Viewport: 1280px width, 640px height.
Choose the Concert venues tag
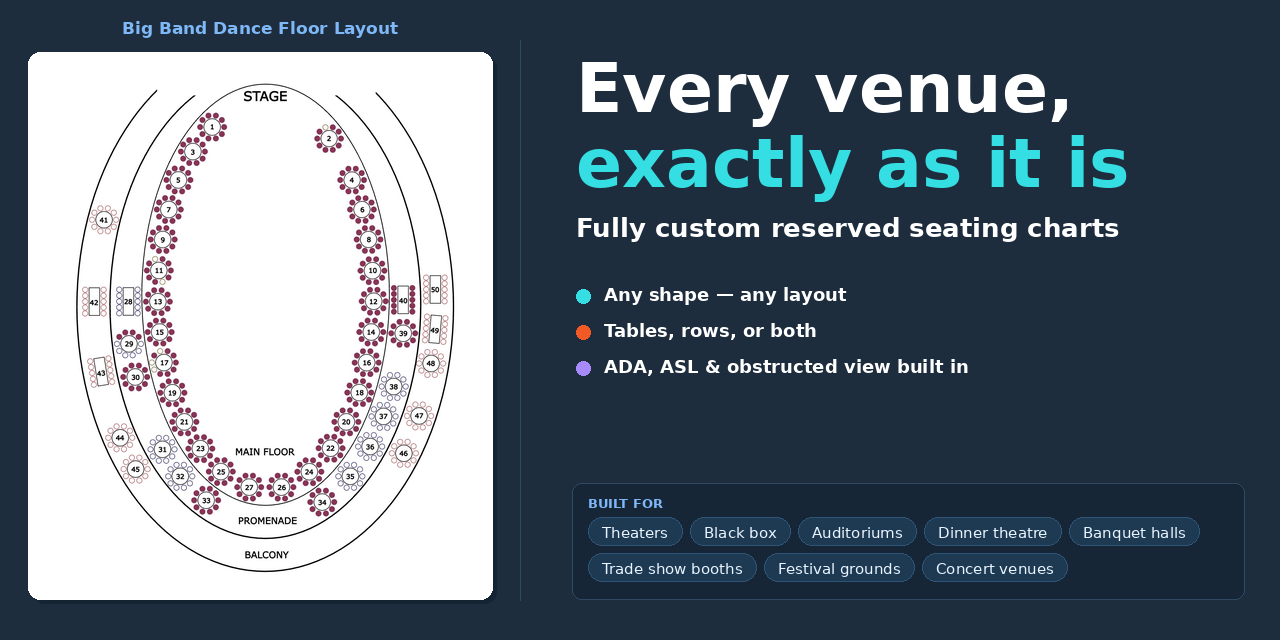coord(995,568)
